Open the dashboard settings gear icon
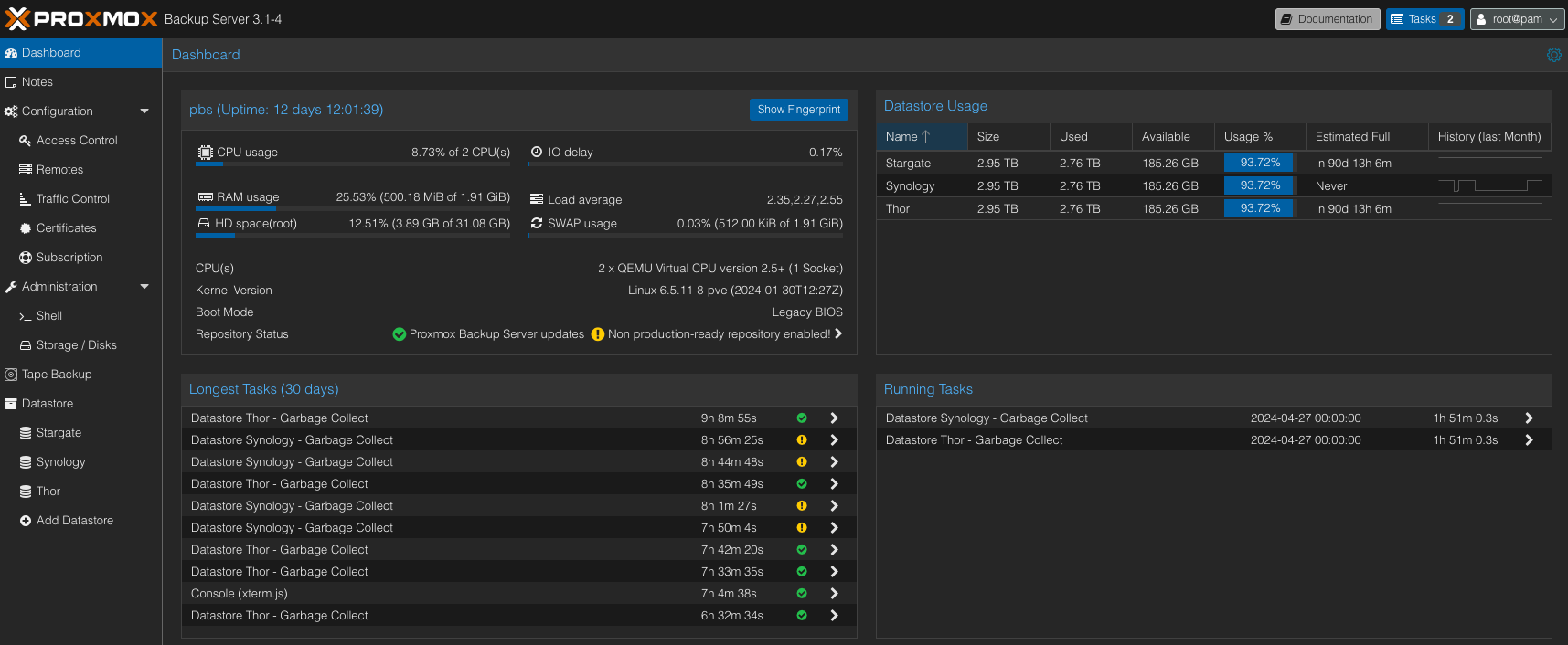The image size is (1568, 645). tap(1553, 55)
